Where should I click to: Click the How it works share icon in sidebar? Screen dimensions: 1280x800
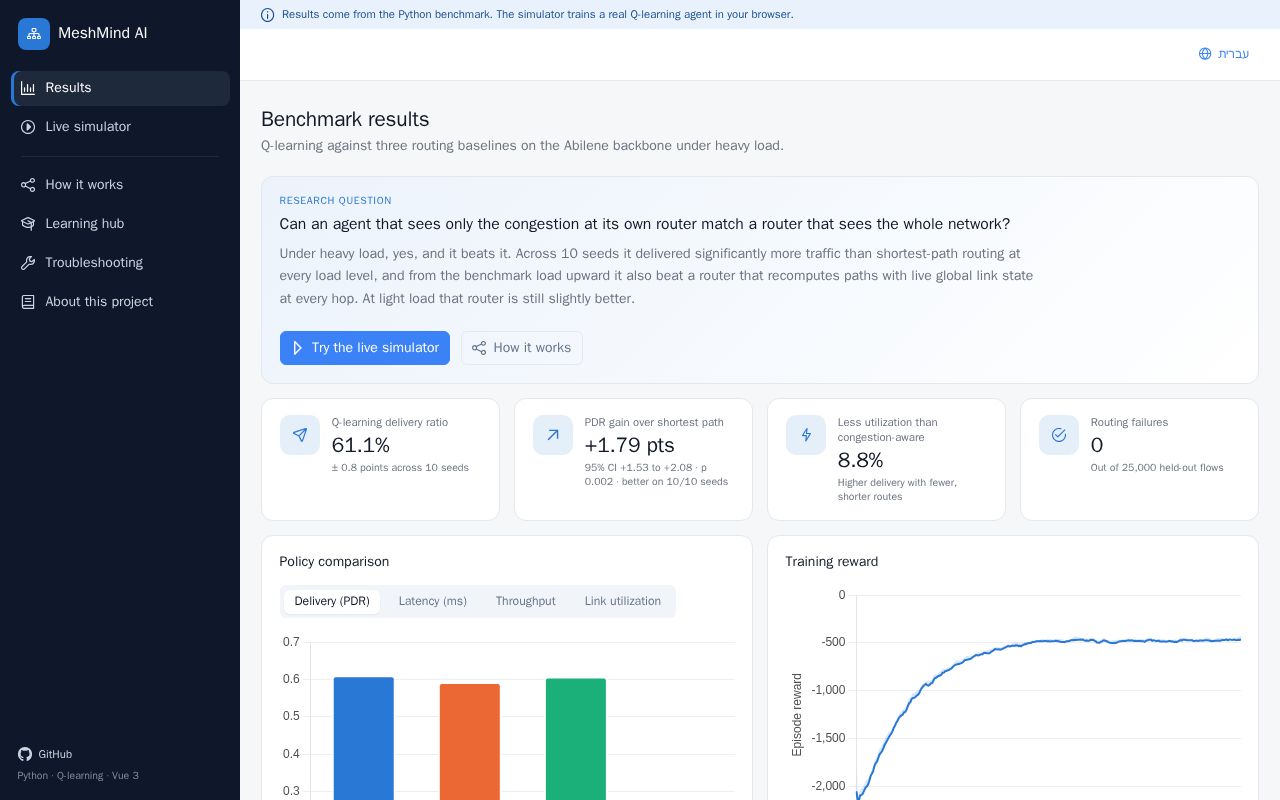pos(28,185)
